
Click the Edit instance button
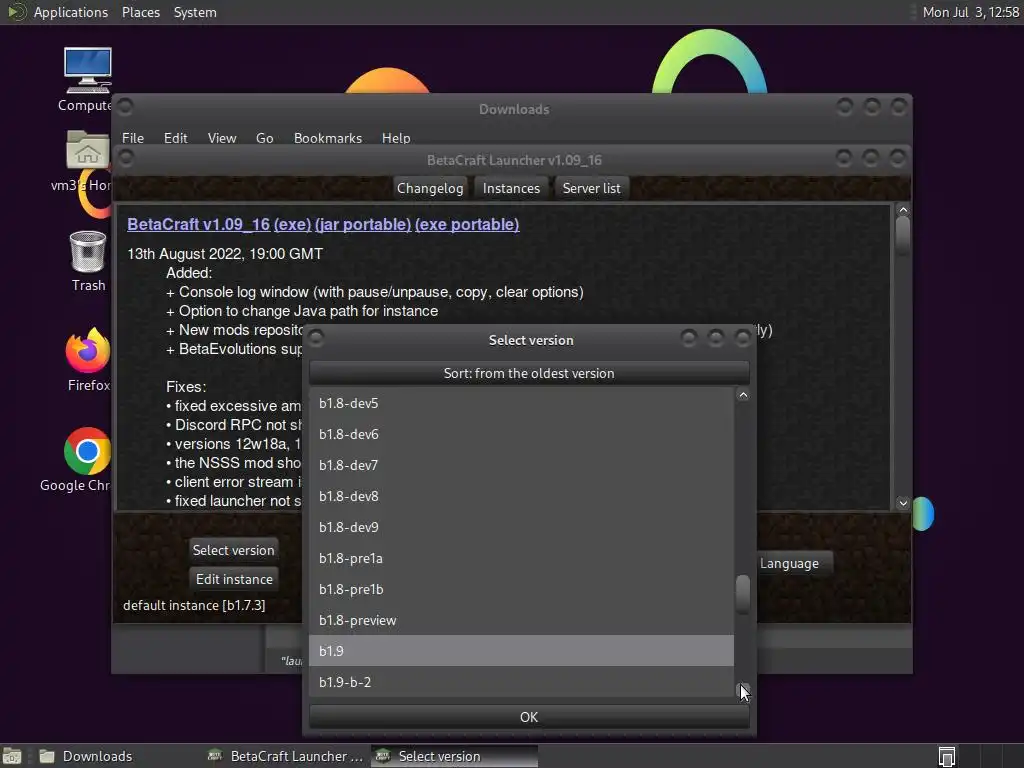(234, 579)
